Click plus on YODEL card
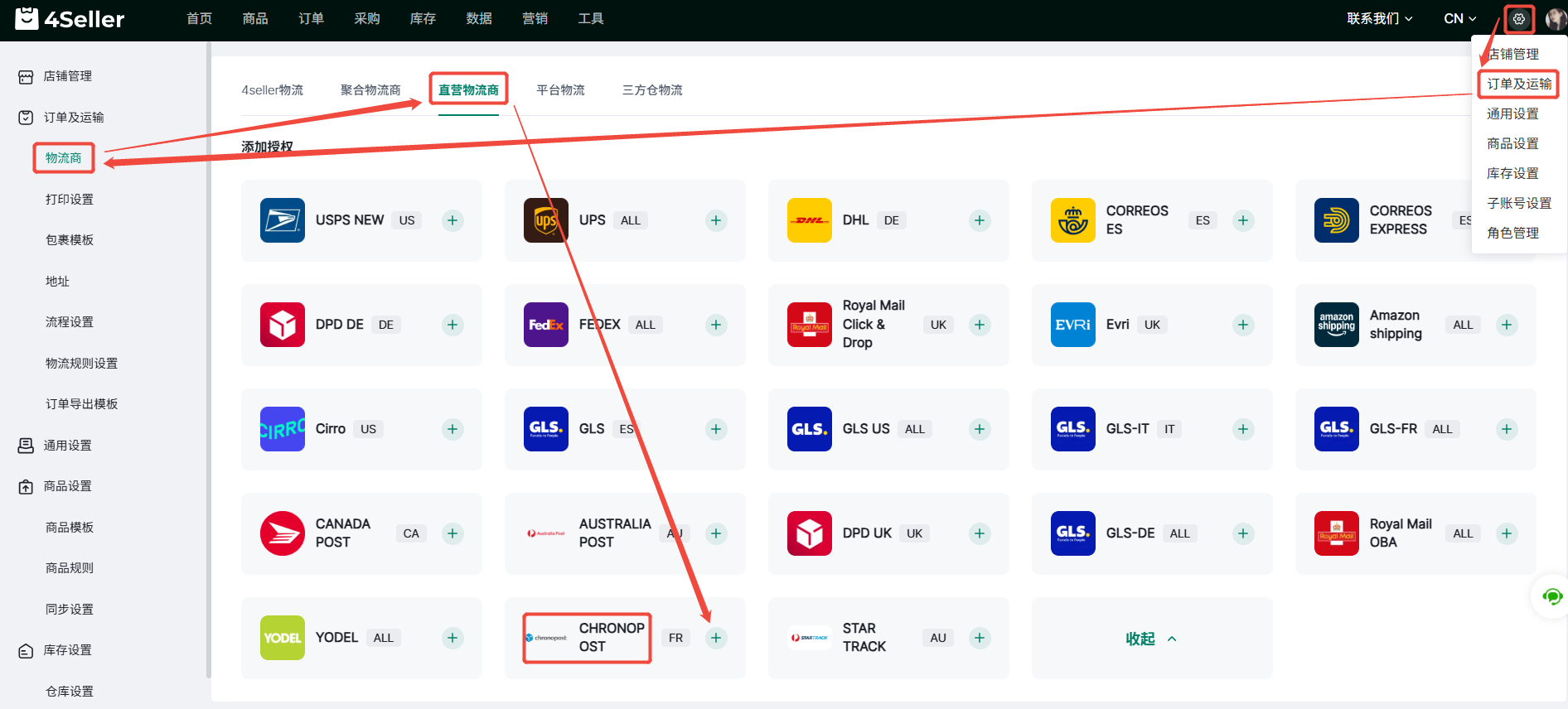 point(452,638)
